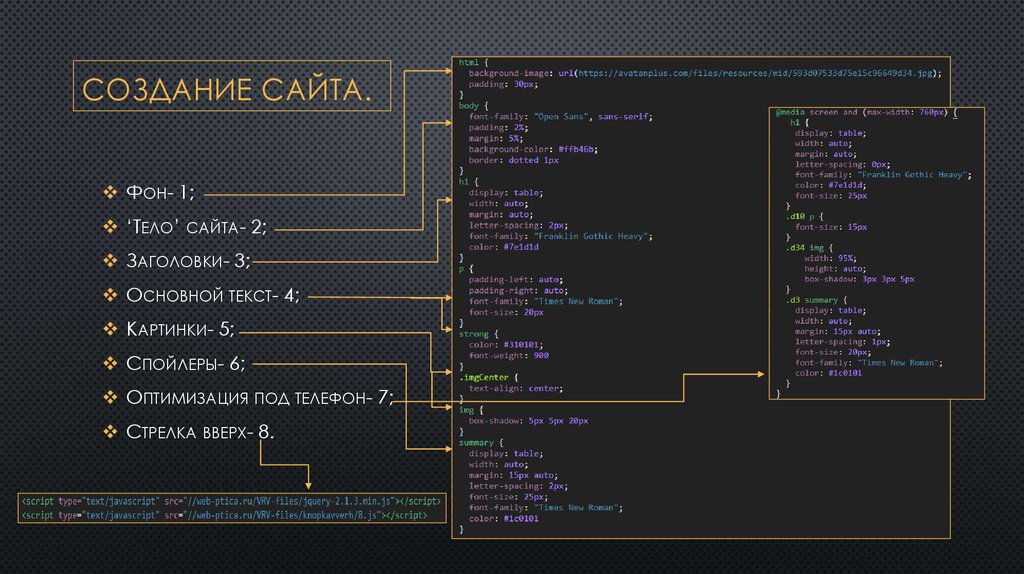The height and width of the screenshot is (574, 1024).
Task: Click the diamond bullet beside Основной текст- 4
Action: click(111, 295)
